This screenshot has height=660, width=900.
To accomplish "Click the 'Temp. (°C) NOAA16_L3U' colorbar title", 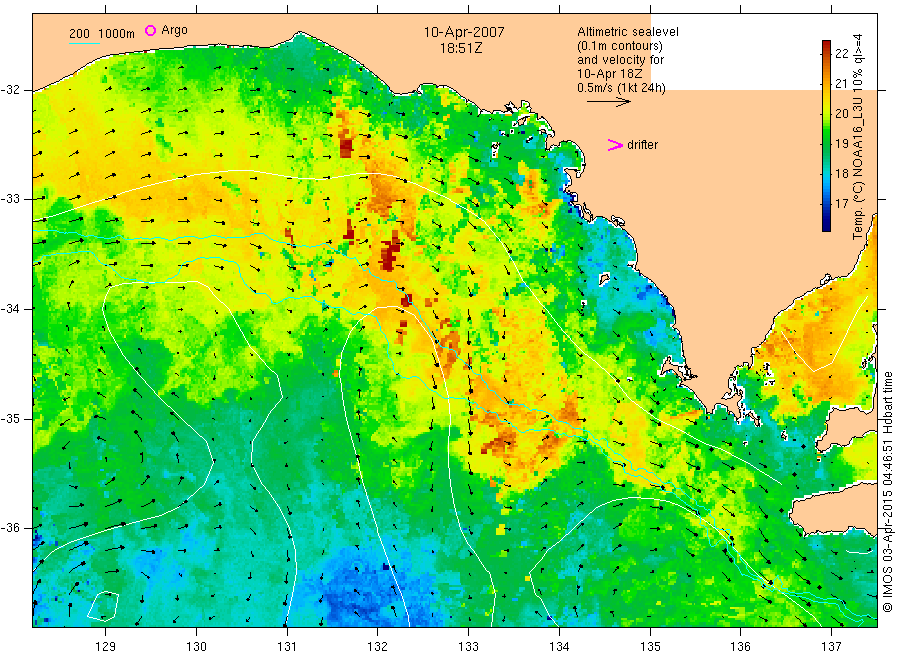I will tap(858, 167).
